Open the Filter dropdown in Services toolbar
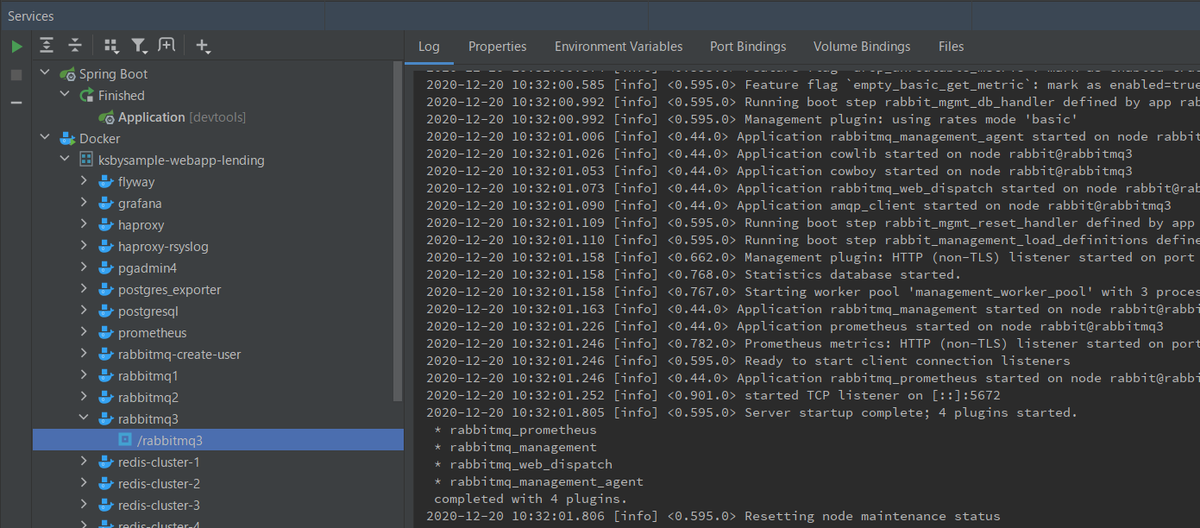 tap(139, 46)
